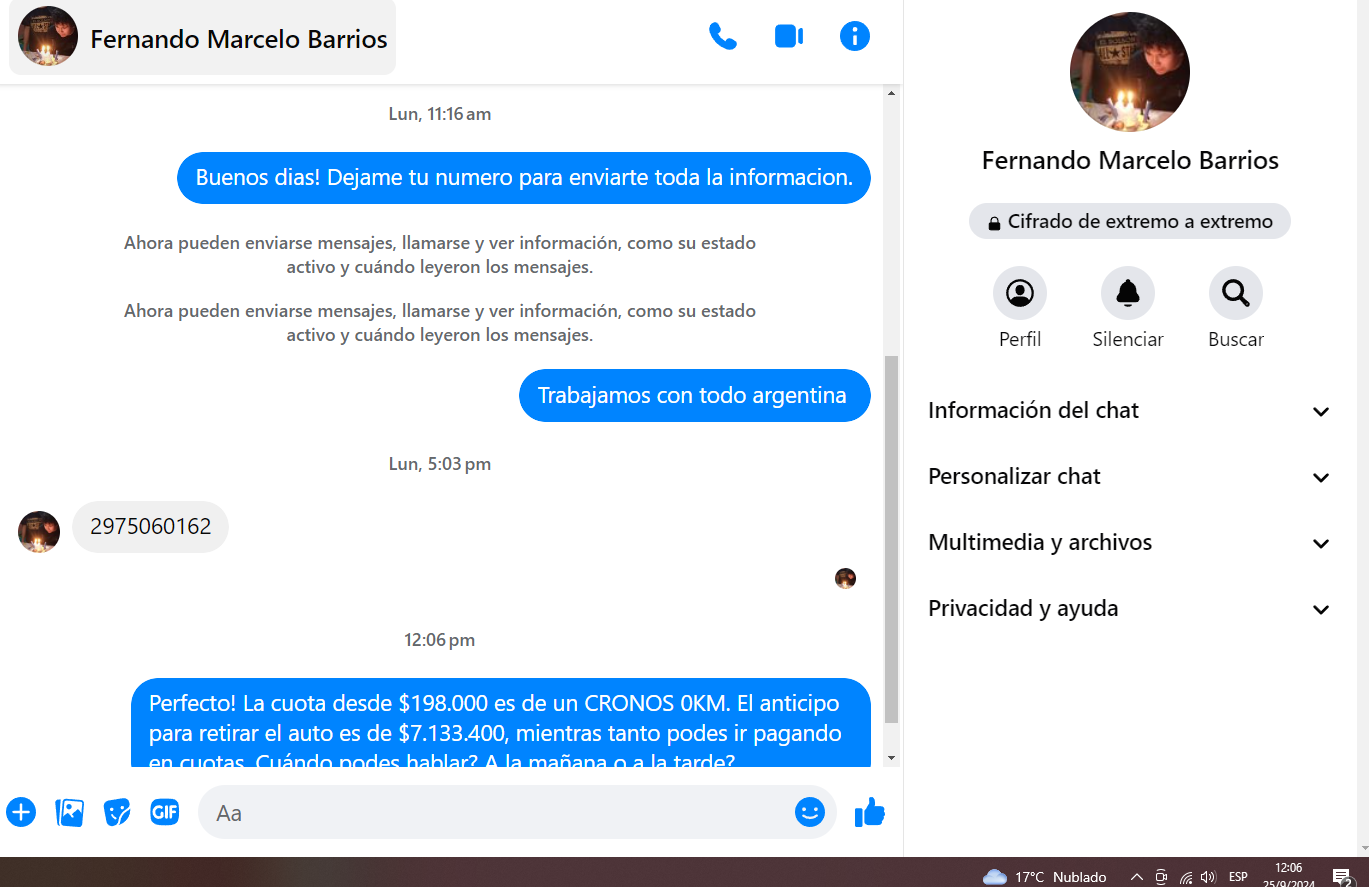Search the conversation using Buscar
The image size is (1369, 887).
(x=1235, y=294)
